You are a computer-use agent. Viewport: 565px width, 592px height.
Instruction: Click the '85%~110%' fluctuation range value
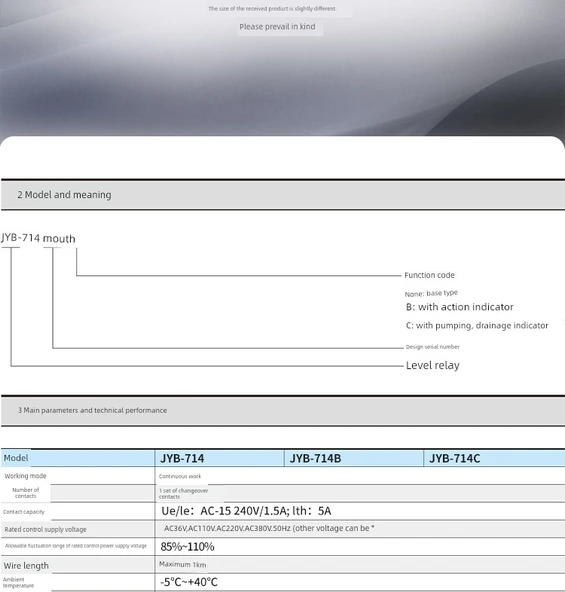point(187,547)
